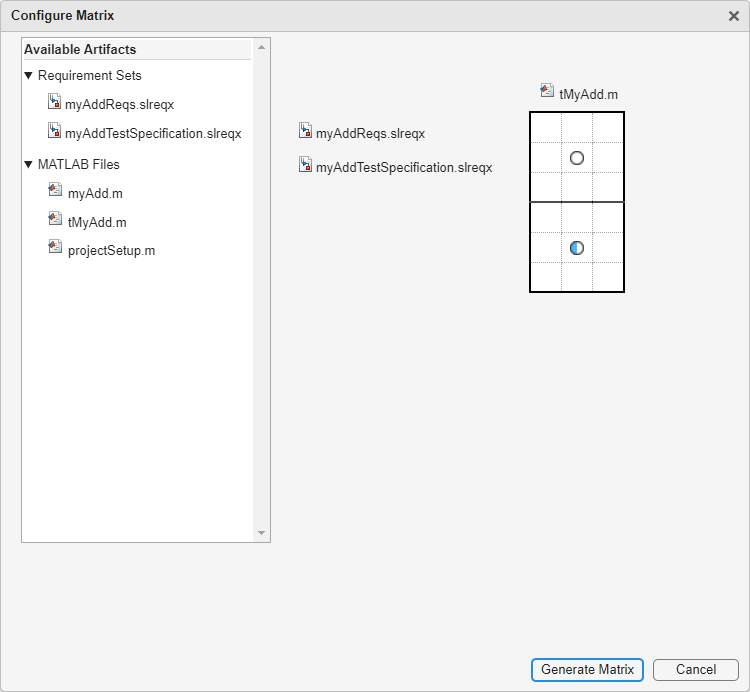Image resolution: width=750 pixels, height=692 pixels.
Task: Click the artifacts list scroll-up arrow
Action: tap(261, 47)
